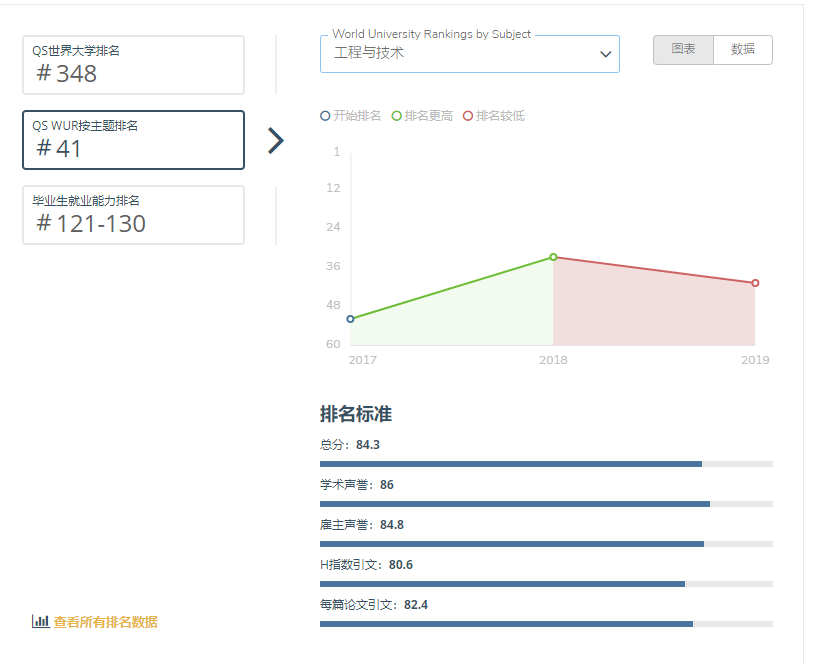Screen dimensions: 814x664
Task: Click the 总分 84.3 score bar
Action: [545, 464]
